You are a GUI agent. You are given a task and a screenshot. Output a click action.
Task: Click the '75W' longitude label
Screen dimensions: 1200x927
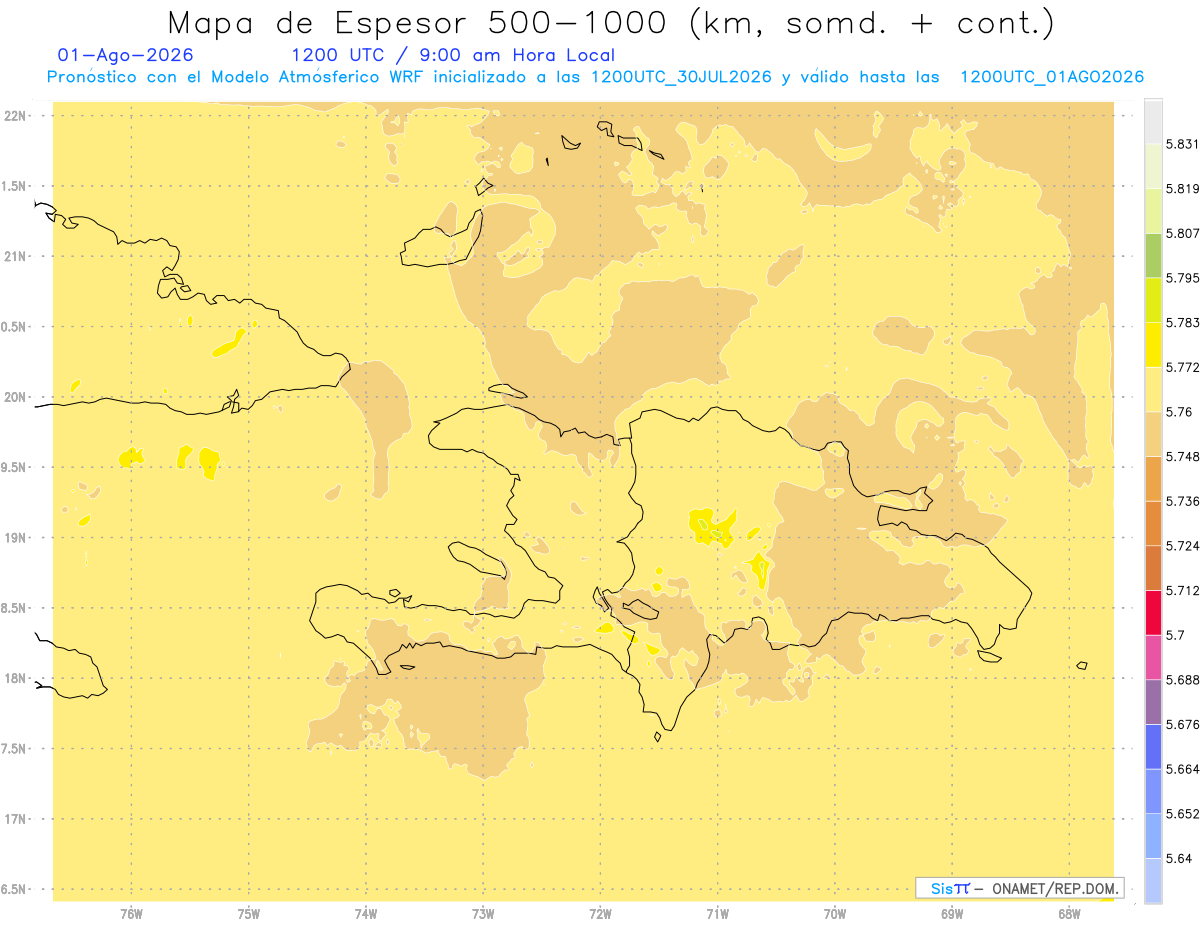(248, 914)
